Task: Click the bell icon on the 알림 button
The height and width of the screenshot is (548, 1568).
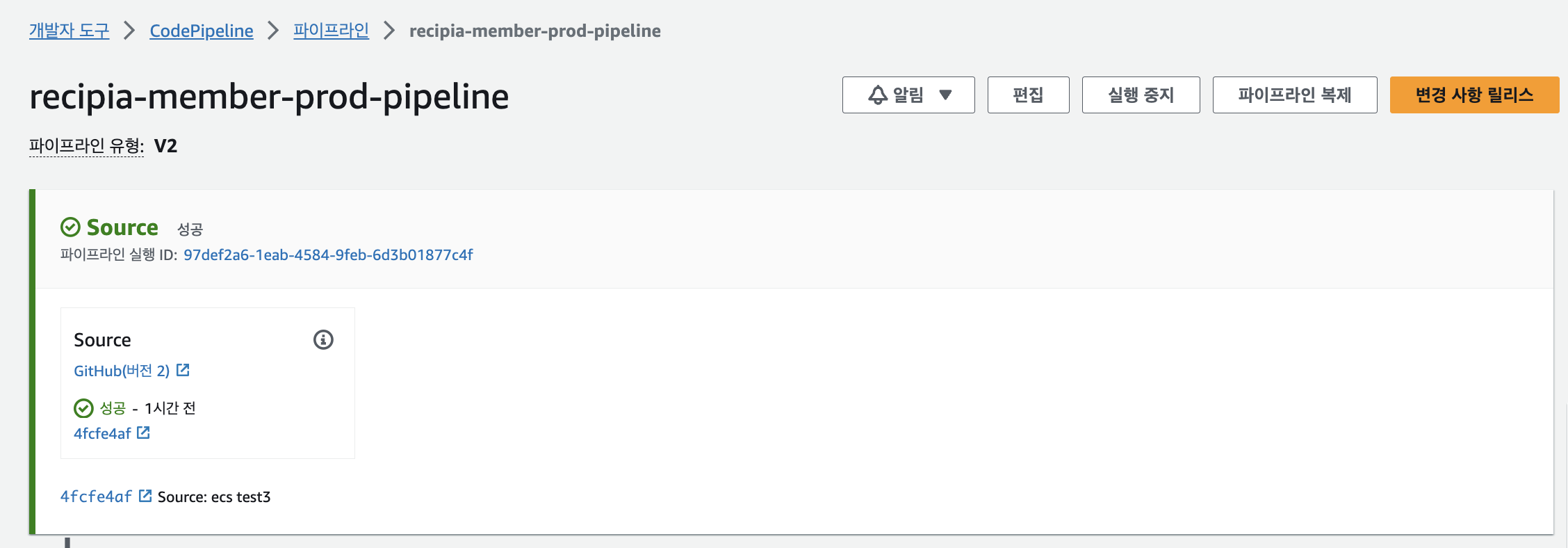Action: tap(877, 95)
